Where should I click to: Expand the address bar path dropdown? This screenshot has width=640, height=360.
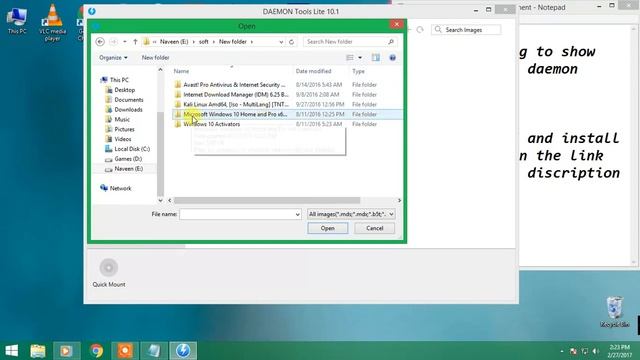point(281,42)
